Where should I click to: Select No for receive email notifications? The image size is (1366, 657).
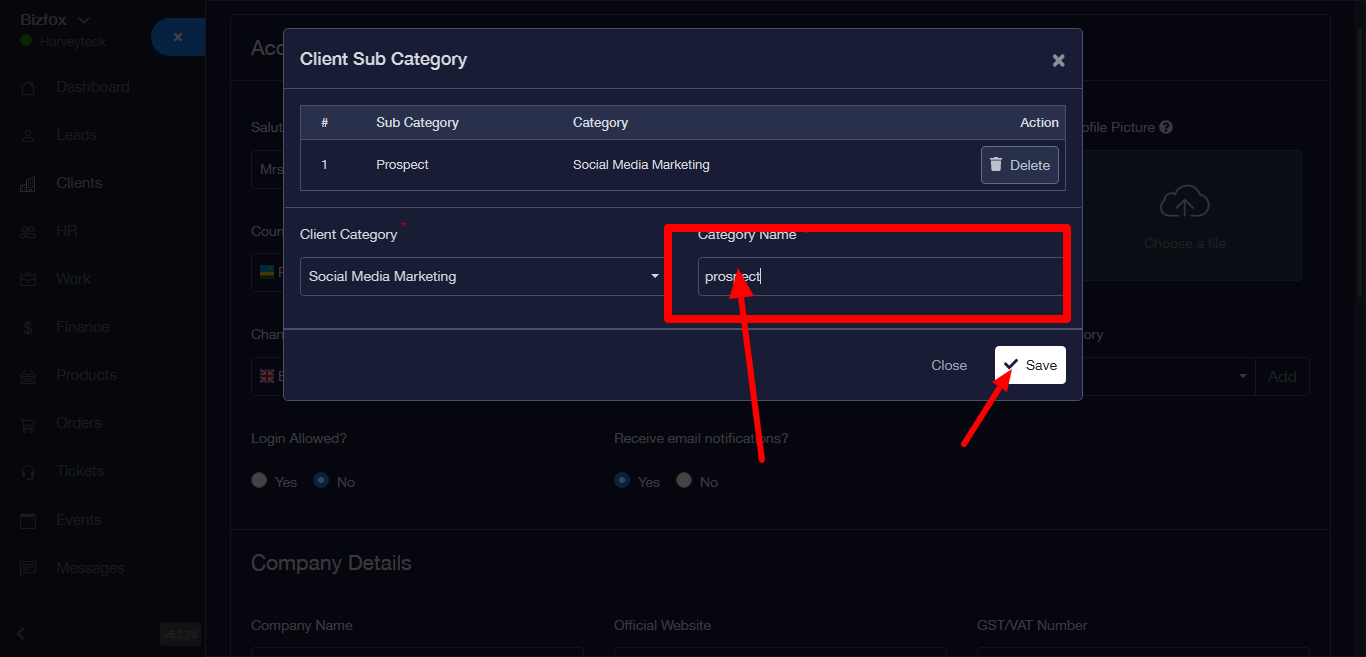point(684,480)
